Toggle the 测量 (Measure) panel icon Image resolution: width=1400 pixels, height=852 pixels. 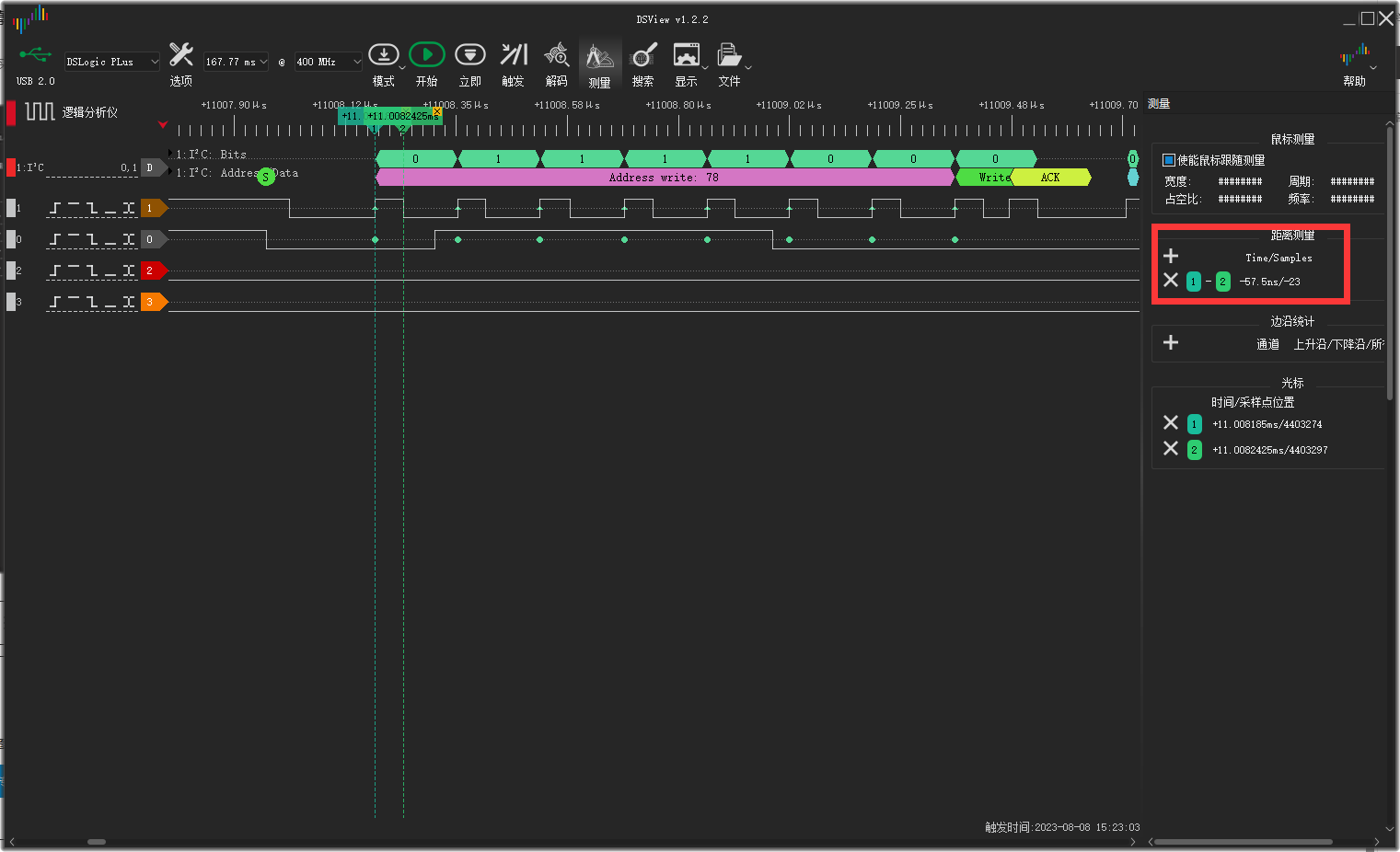pyautogui.click(x=599, y=58)
